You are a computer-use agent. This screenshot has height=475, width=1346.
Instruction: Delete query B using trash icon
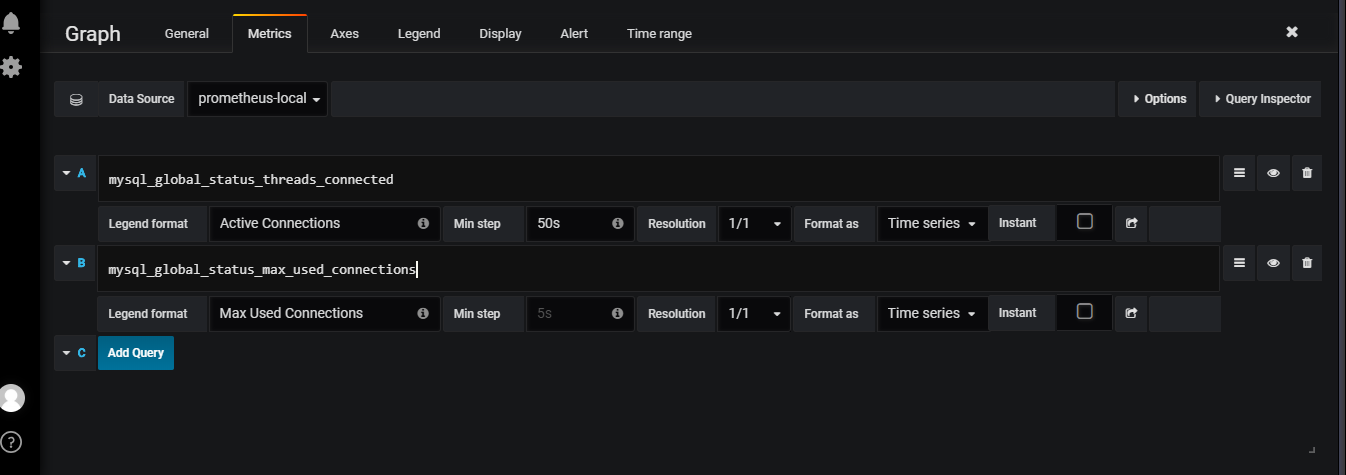point(1307,263)
